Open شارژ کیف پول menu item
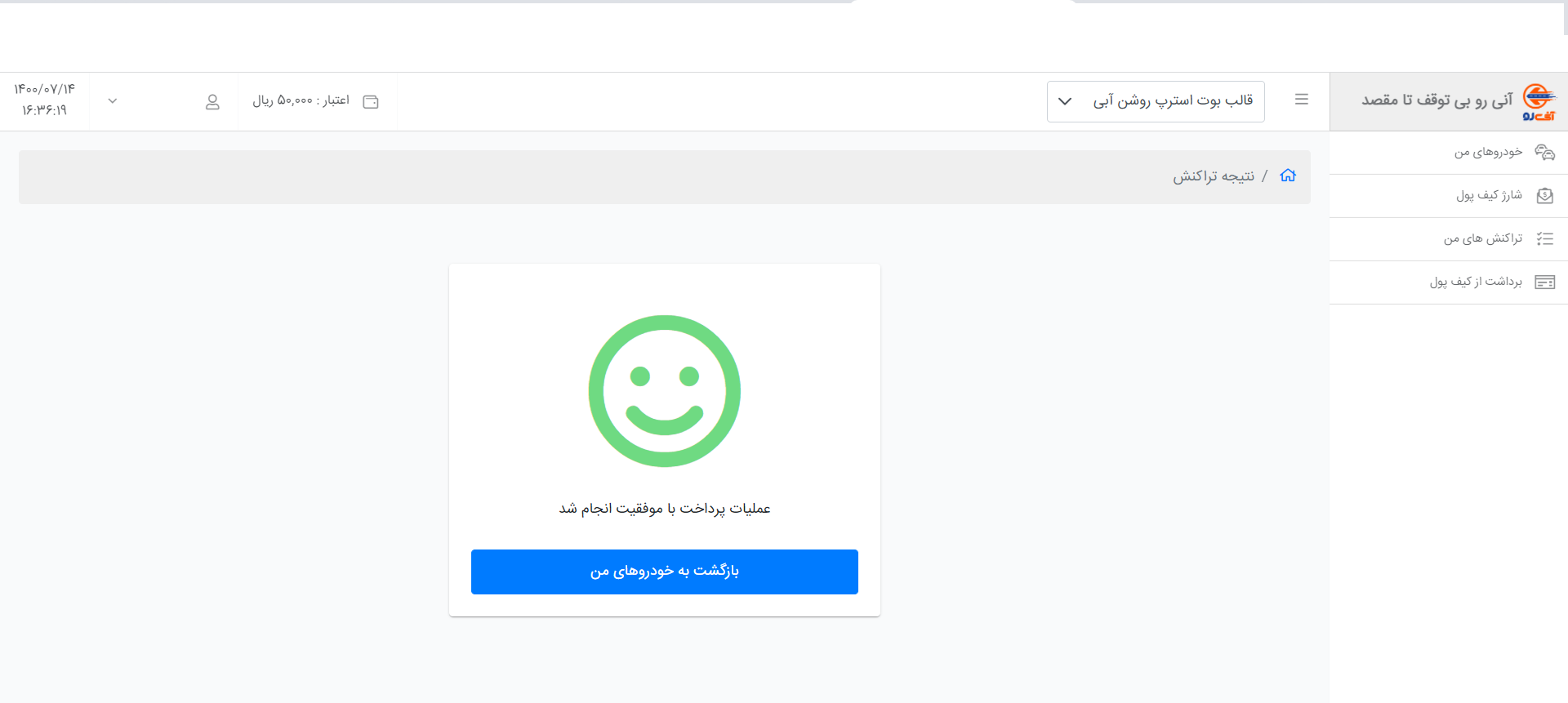 point(1449,196)
